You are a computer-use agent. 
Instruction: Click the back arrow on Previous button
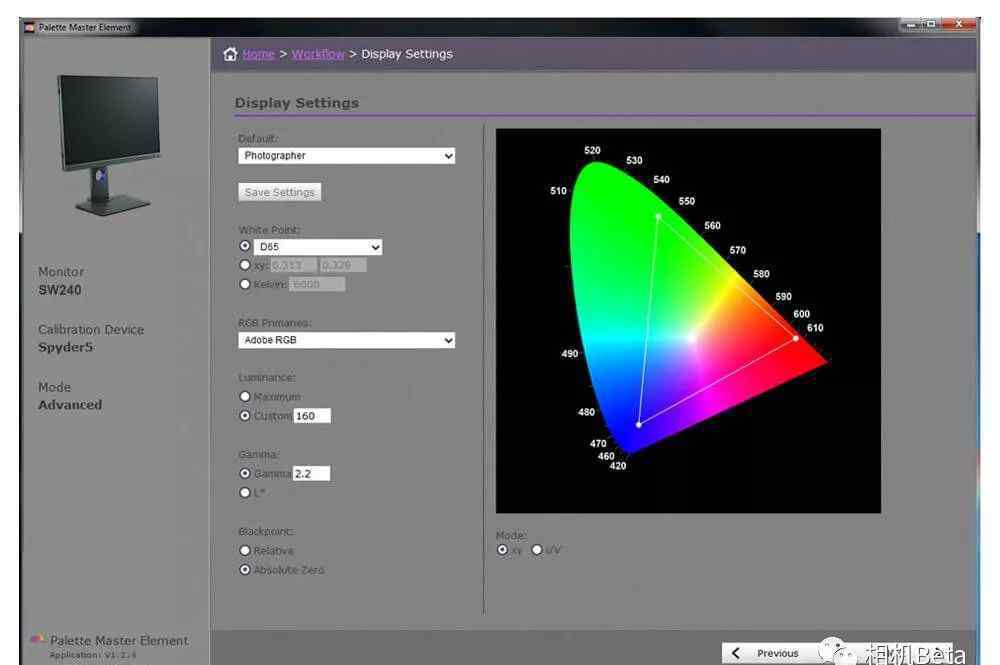coord(736,653)
